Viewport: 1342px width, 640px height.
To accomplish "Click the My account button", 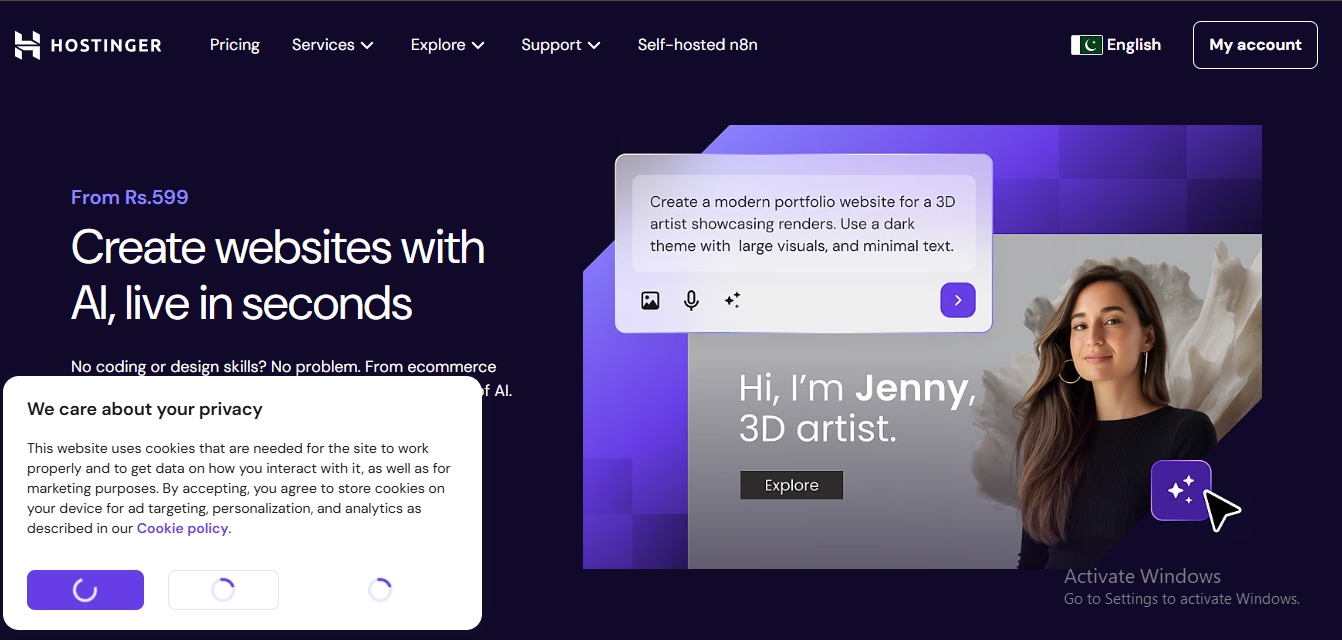I will (1255, 45).
